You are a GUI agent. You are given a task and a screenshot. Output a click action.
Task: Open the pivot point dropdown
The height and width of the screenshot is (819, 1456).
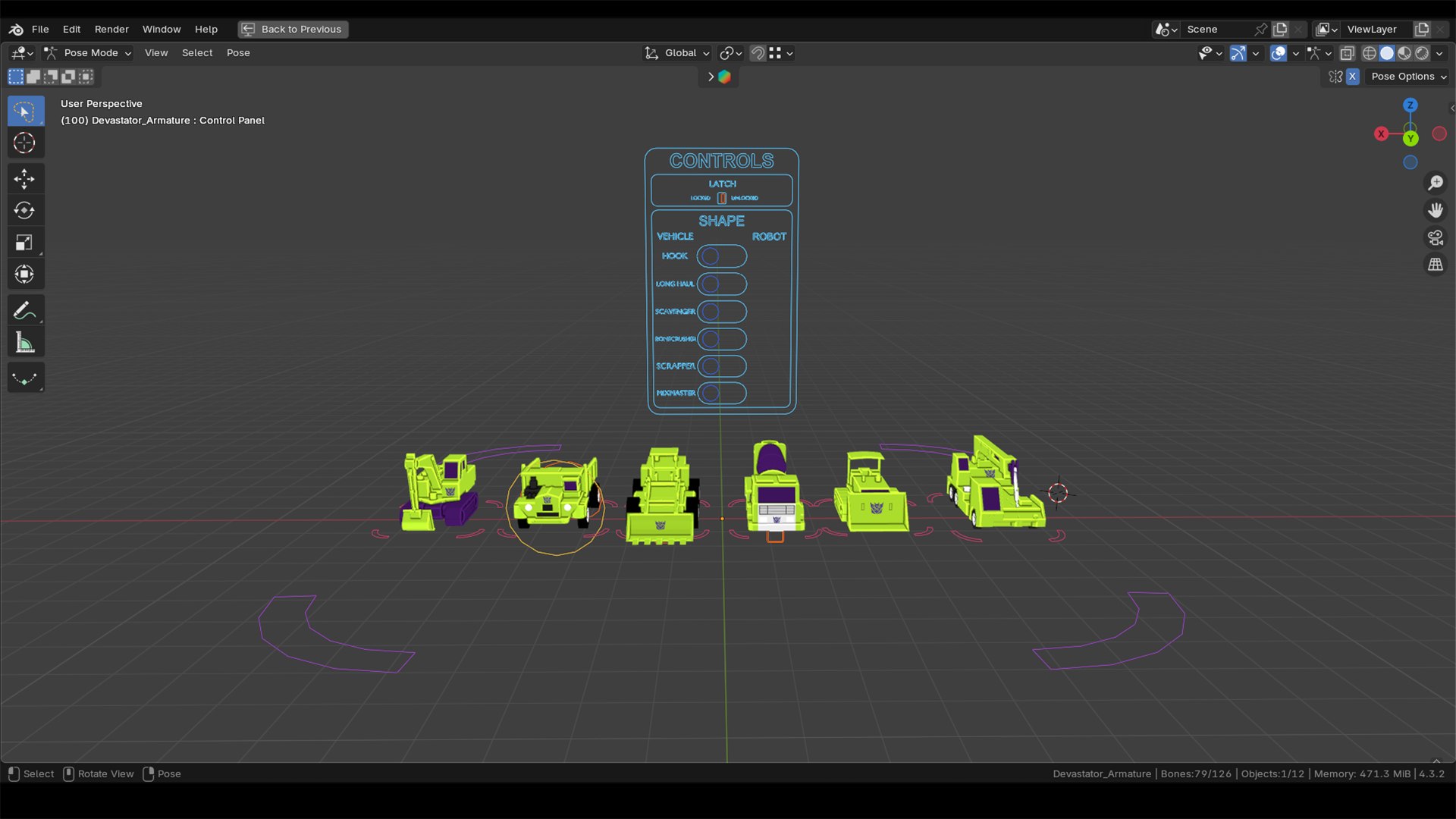coord(730,53)
